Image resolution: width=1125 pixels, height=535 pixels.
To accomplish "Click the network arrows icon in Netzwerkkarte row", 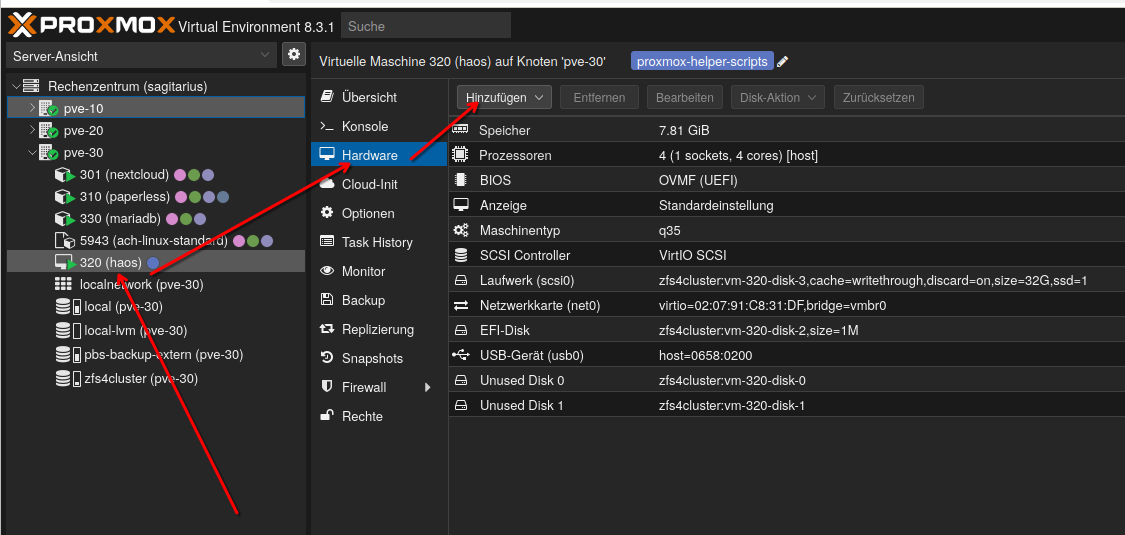I will (461, 306).
